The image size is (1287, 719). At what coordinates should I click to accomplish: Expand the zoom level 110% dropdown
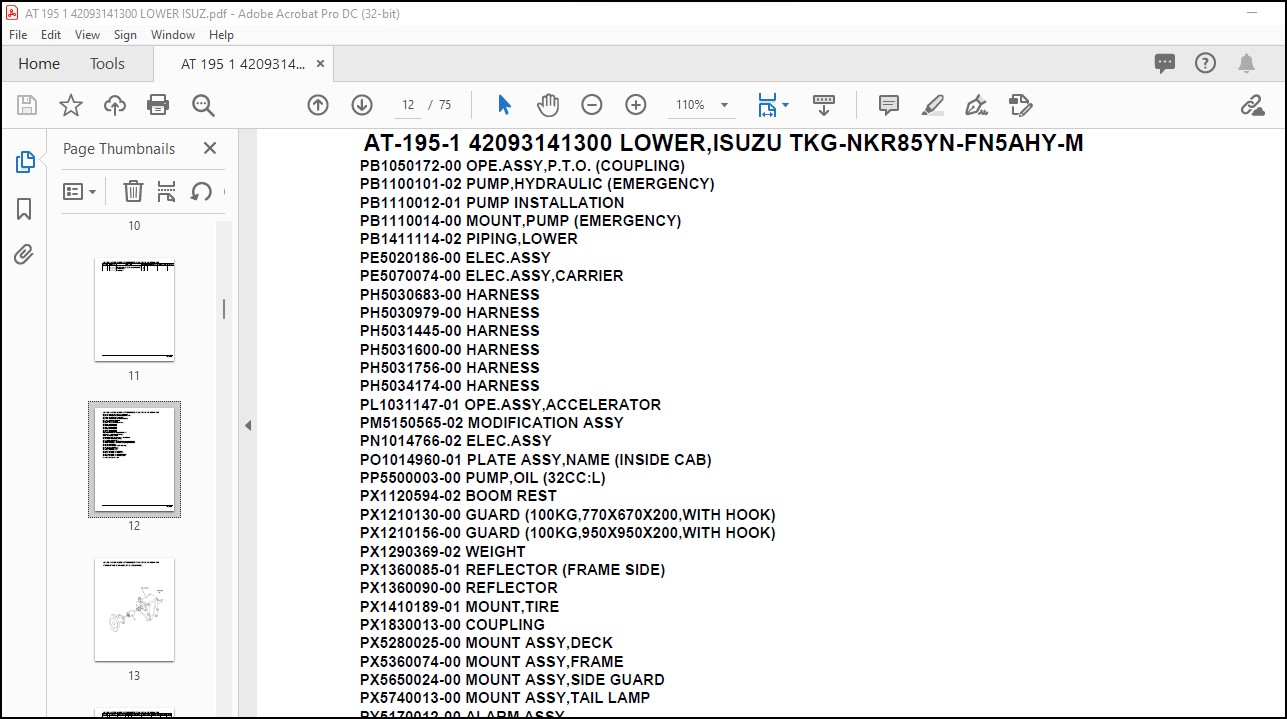pos(724,105)
